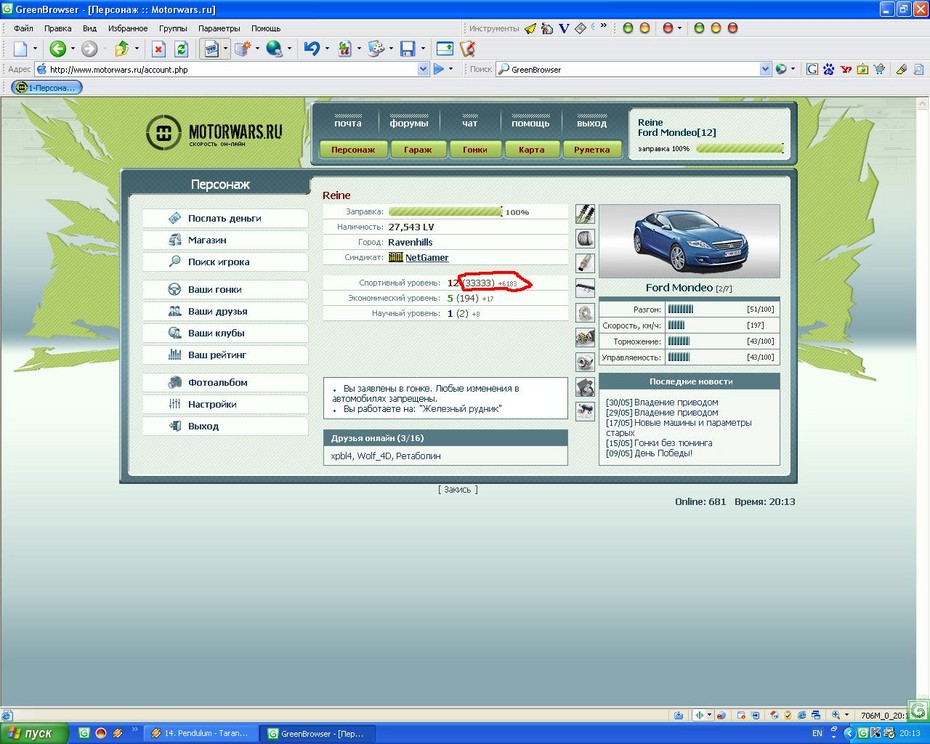Screen dimensions: 930x744
Task: Expand the Undo button dropdown arrow
Action: click(x=326, y=49)
